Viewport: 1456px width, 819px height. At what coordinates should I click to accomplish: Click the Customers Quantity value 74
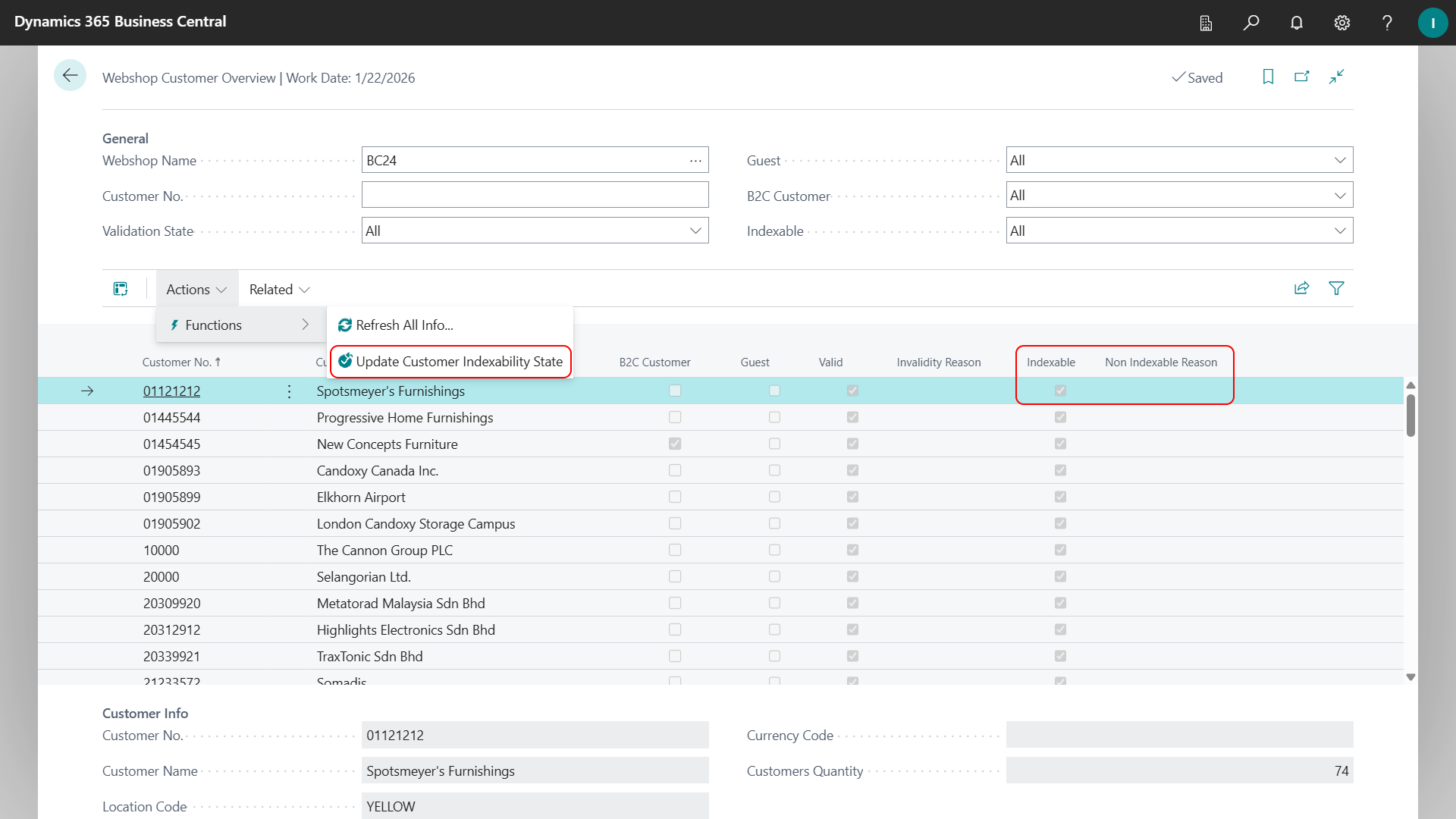click(1341, 771)
